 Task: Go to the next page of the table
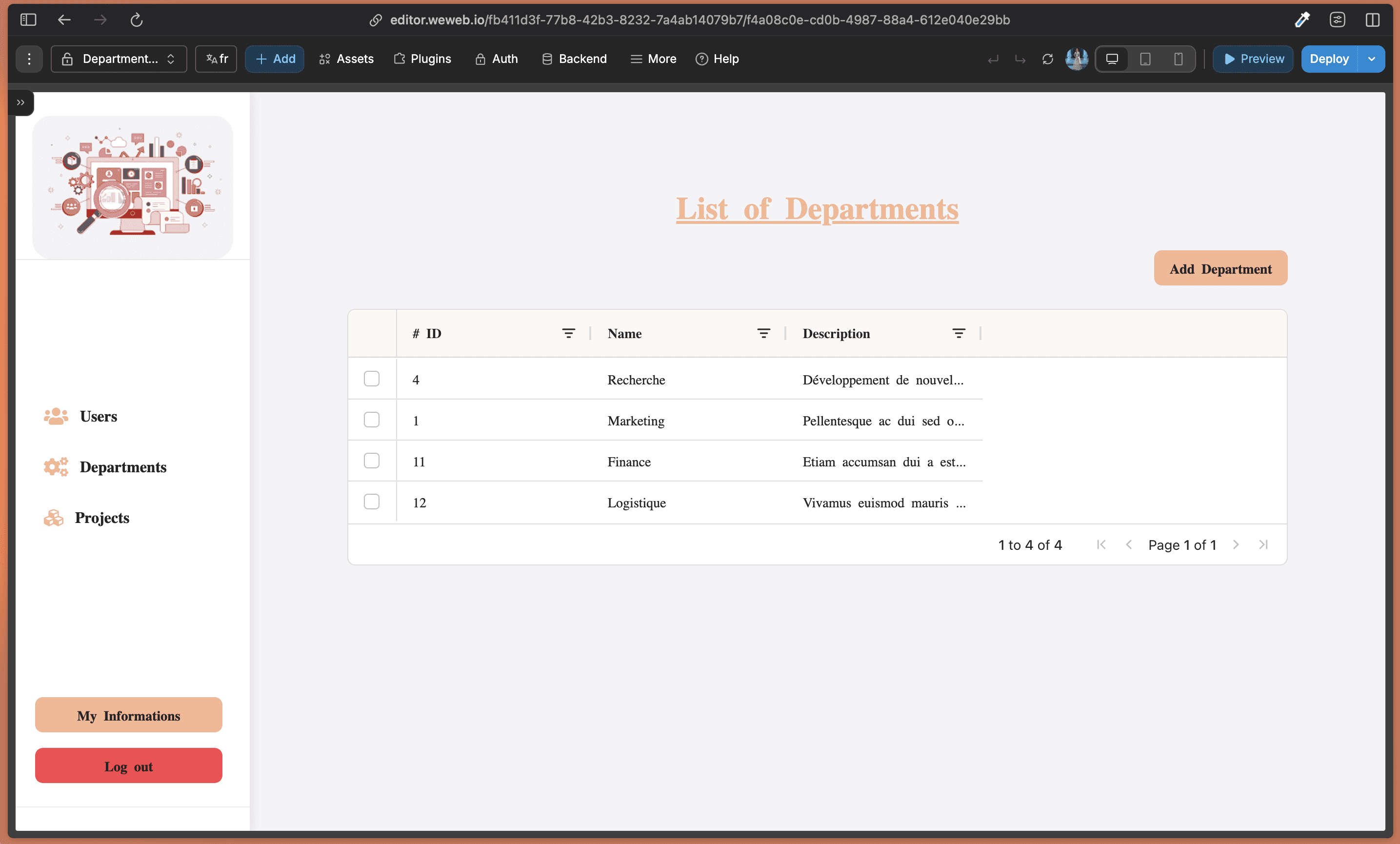(1236, 544)
